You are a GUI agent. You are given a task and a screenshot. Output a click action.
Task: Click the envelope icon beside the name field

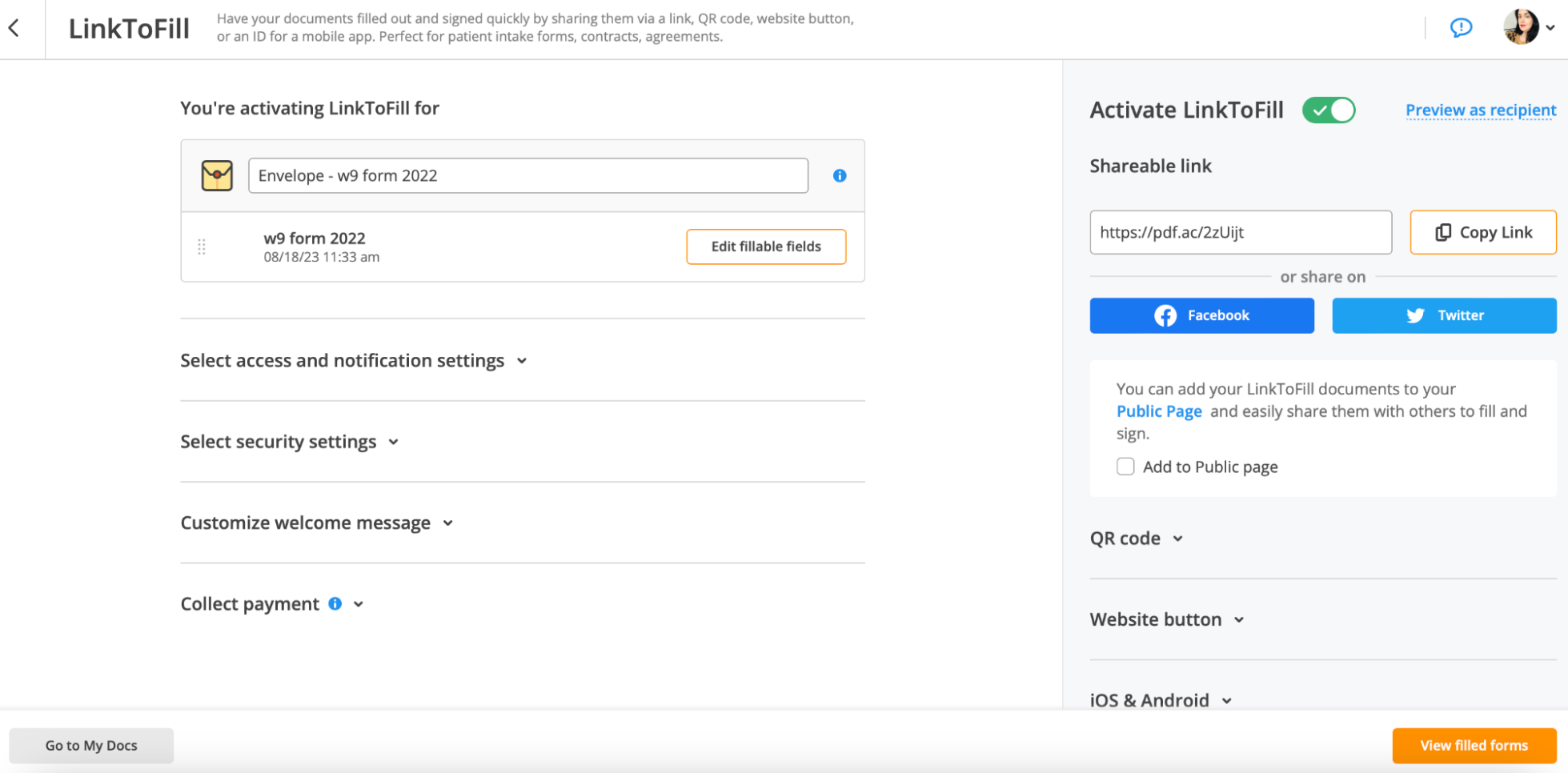[x=217, y=175]
